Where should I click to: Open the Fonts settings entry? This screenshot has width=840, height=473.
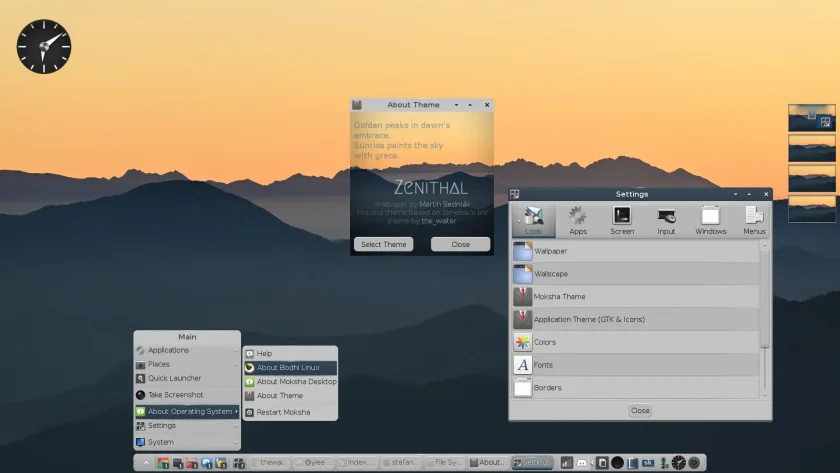click(635, 365)
